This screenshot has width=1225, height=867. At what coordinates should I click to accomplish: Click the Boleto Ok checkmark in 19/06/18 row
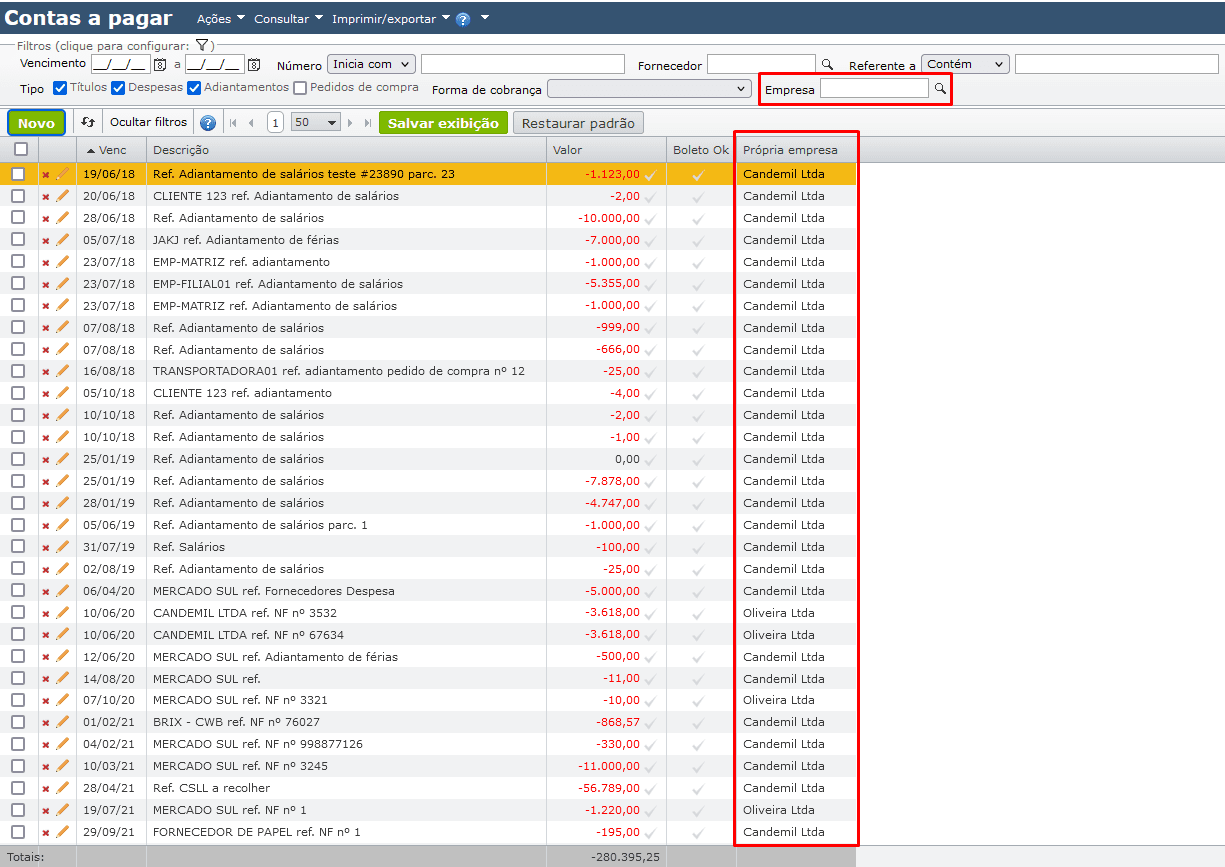[698, 175]
